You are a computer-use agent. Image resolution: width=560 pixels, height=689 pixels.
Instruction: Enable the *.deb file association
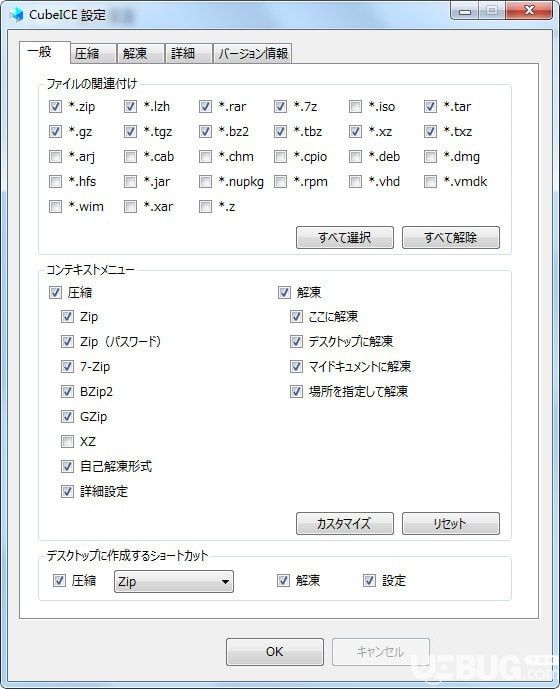pos(355,156)
